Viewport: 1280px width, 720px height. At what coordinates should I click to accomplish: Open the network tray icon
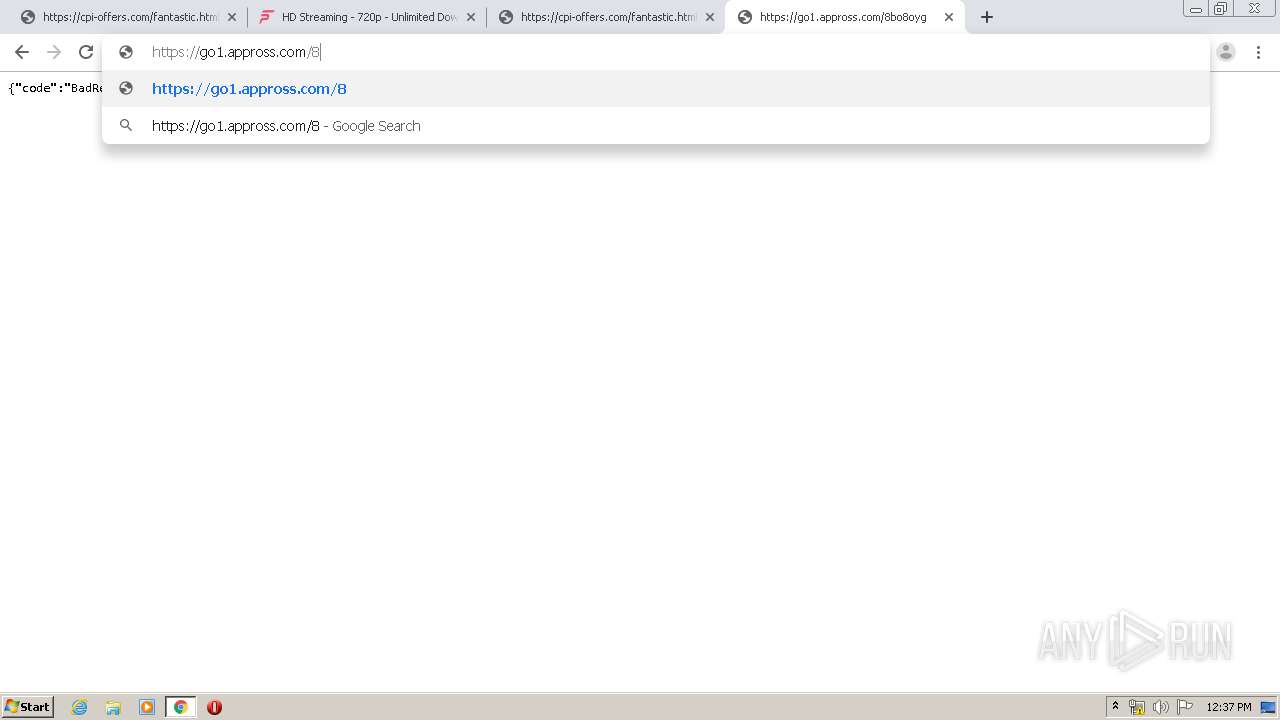[x=1137, y=707]
